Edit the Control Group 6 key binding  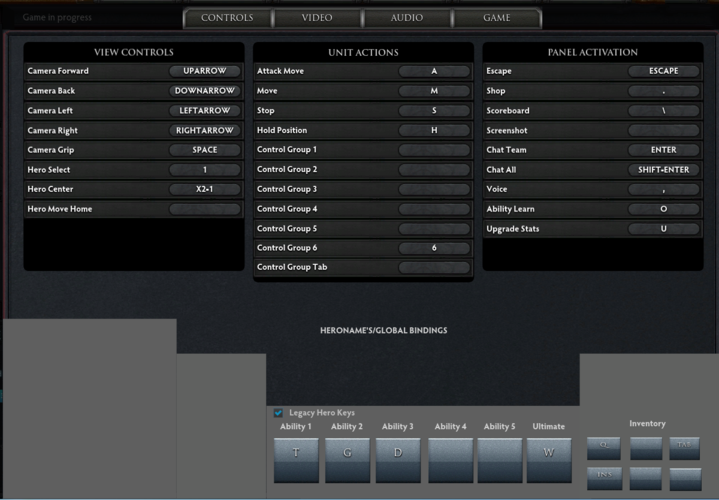coord(434,248)
